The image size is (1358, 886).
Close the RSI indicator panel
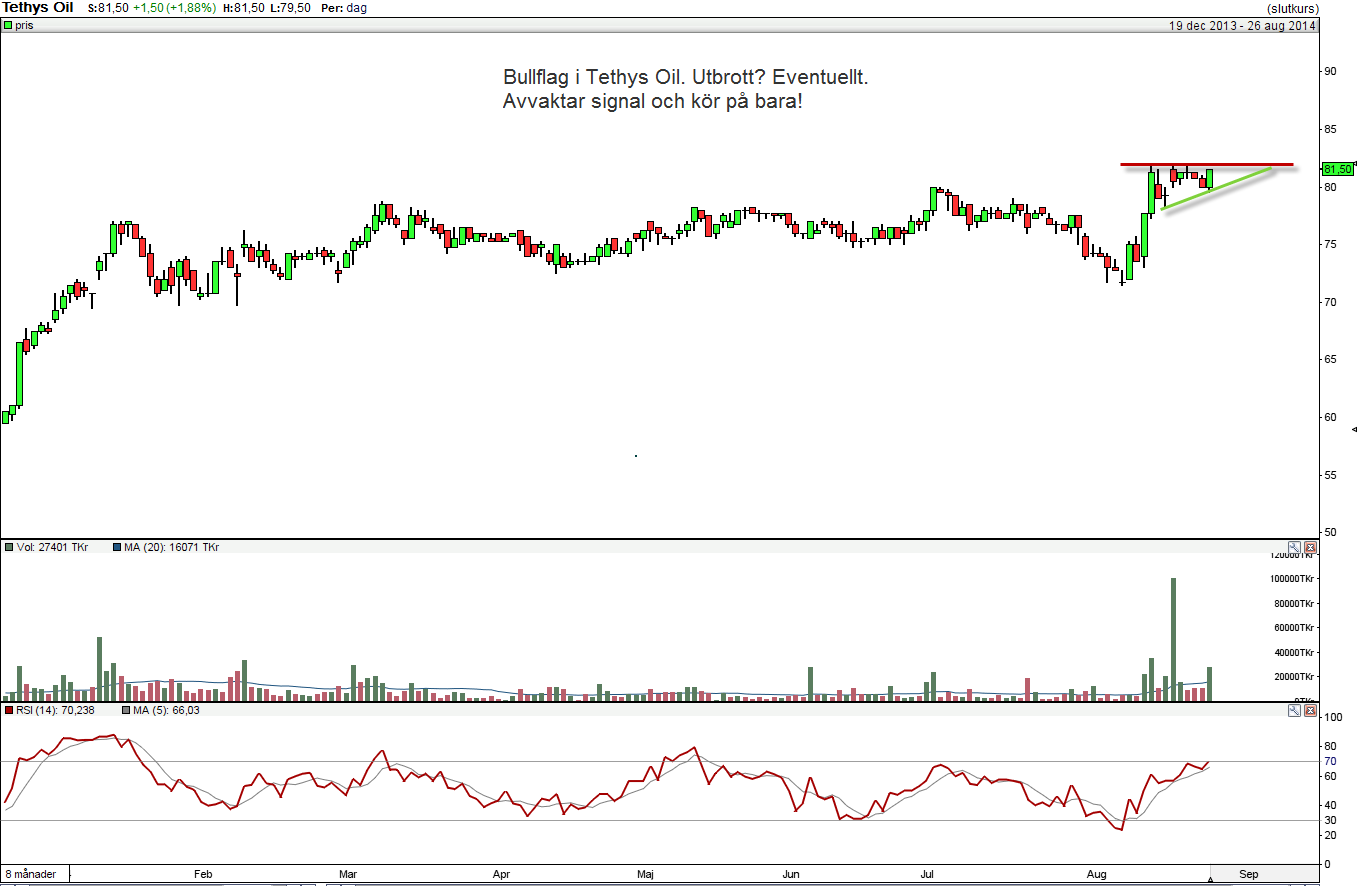(x=1311, y=711)
